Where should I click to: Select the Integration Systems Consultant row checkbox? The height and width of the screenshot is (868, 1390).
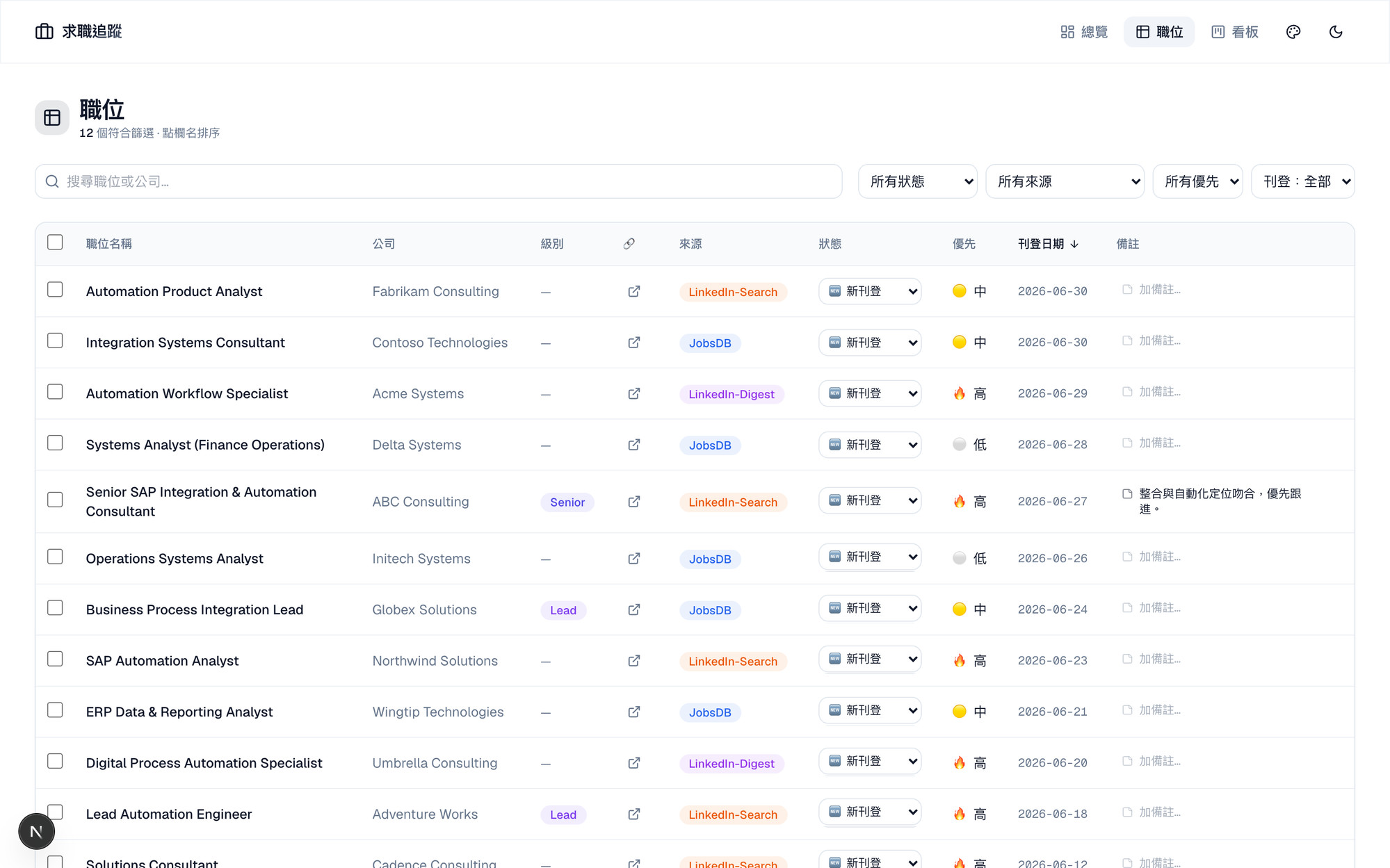point(55,341)
